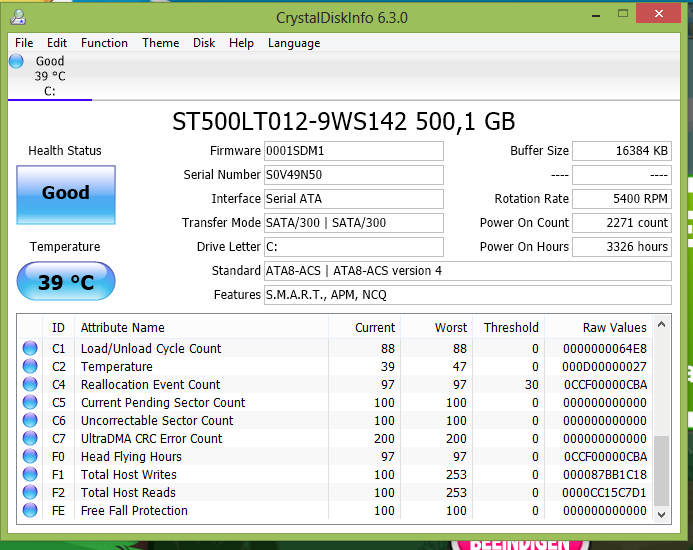The height and width of the screenshot is (550, 693).
Task: Click the scroll up arrow of attribute list
Action: 662,325
